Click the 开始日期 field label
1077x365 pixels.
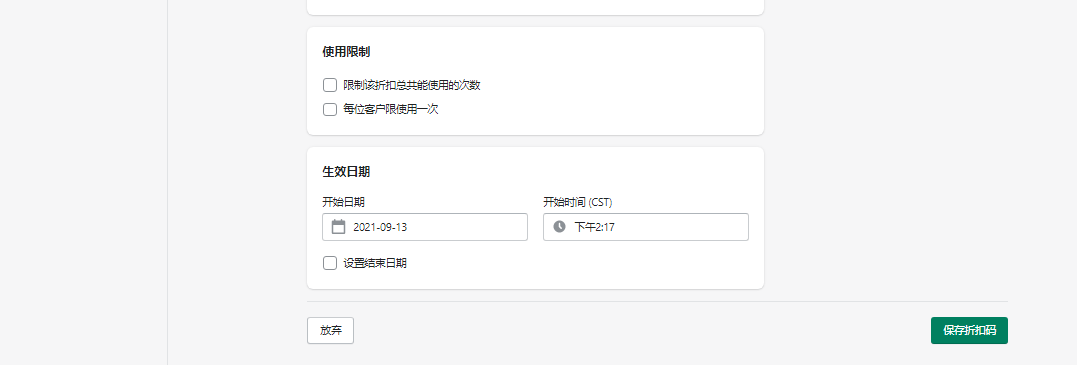[343, 202]
